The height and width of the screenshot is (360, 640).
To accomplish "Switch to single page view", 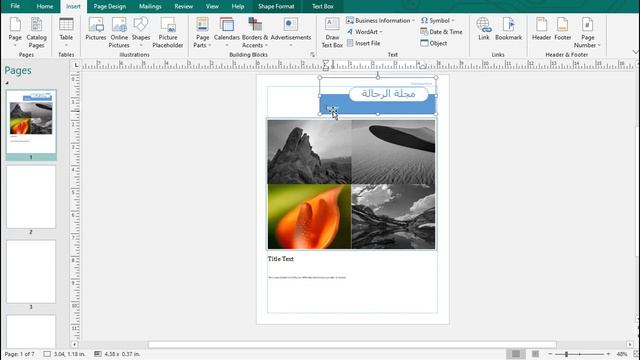I will coord(516,354).
